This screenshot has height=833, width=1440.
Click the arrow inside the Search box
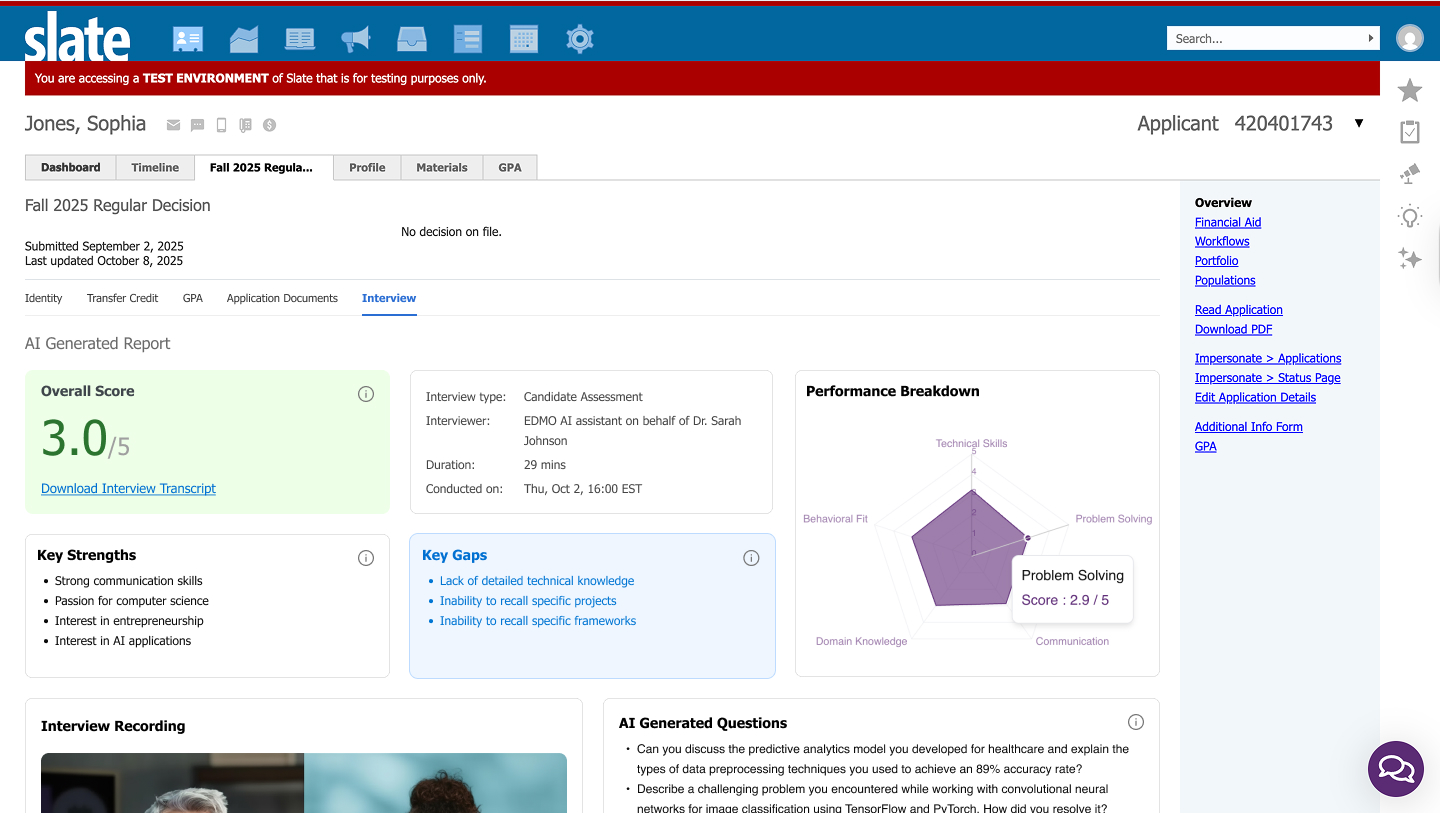[x=1371, y=38]
